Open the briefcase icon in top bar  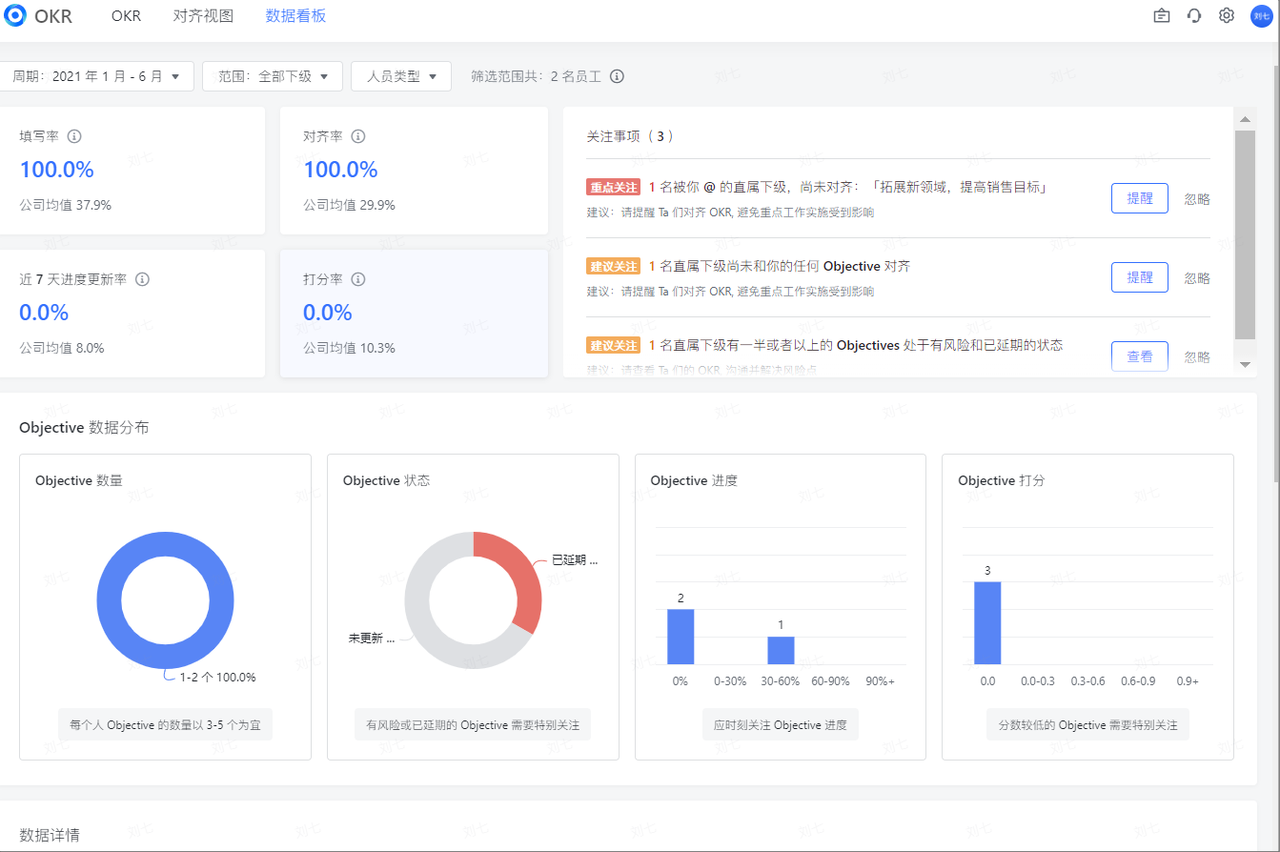tap(1161, 16)
